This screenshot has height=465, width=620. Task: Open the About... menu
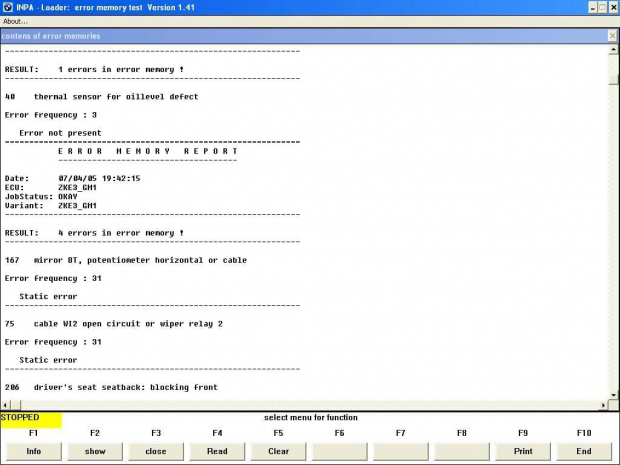(14, 21)
